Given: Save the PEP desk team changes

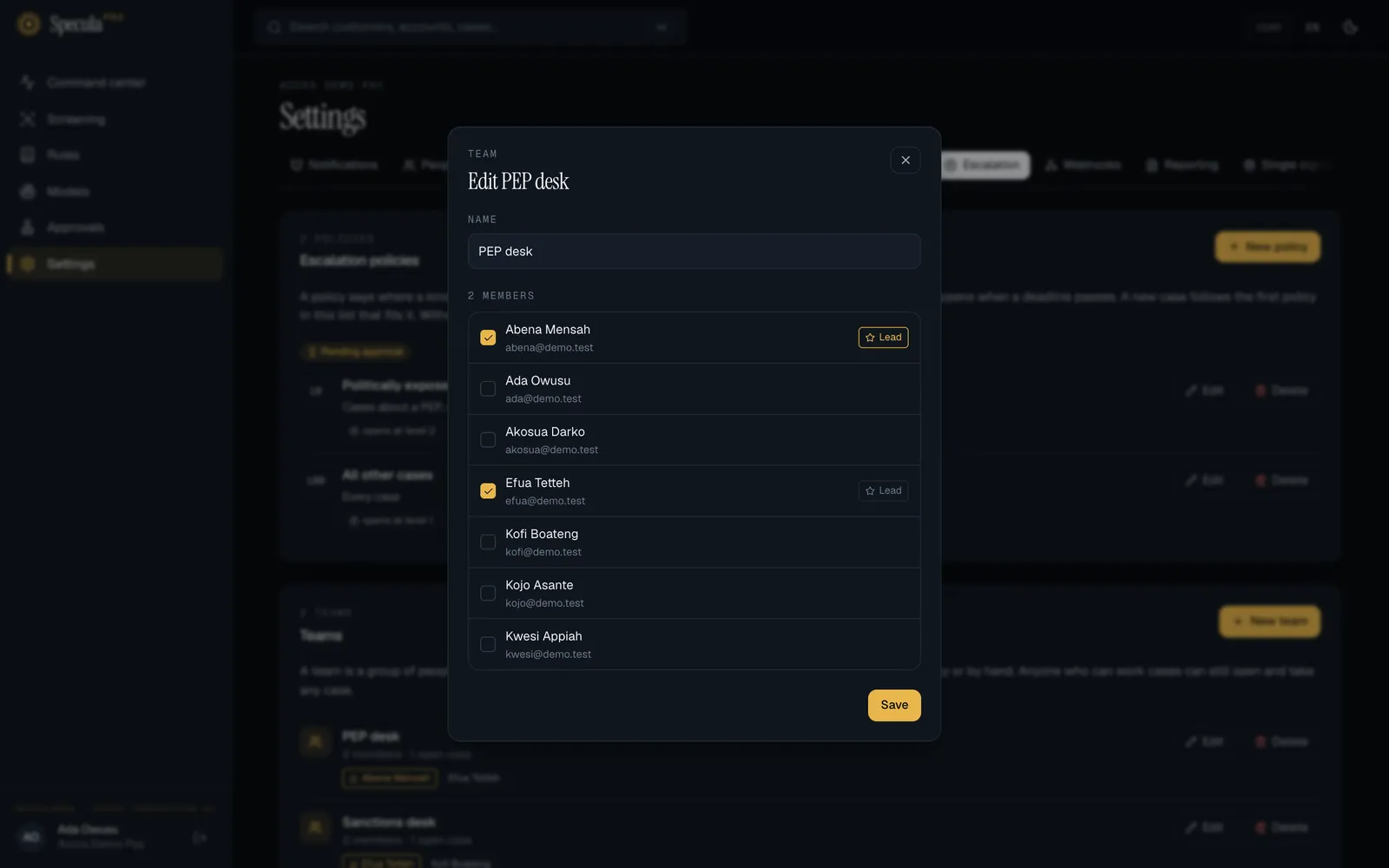Looking at the screenshot, I should [894, 705].
